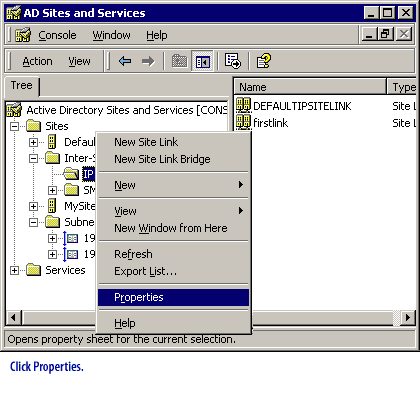
Task: Minimize the inner console window
Action: click(x=369, y=34)
